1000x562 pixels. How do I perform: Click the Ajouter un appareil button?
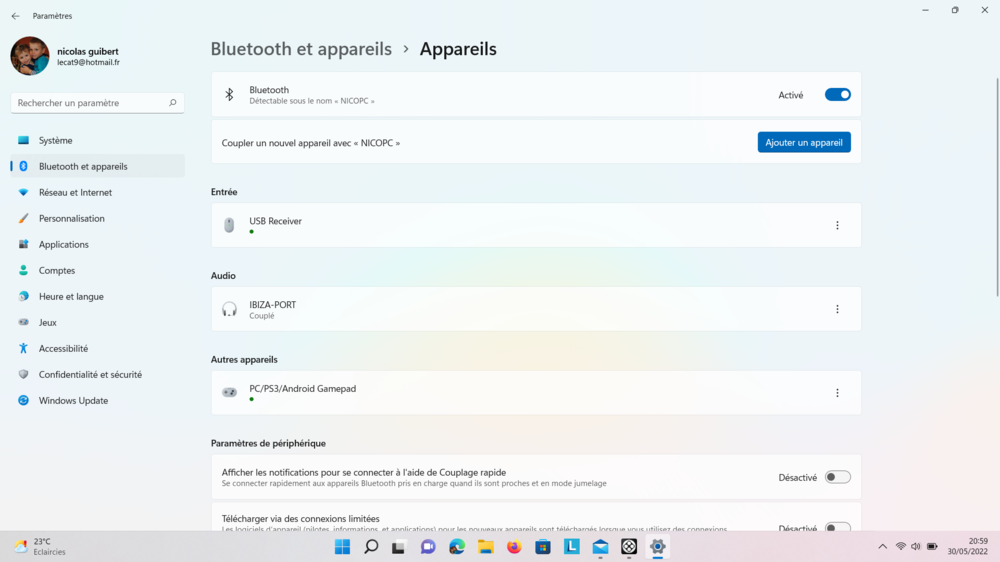tap(803, 143)
